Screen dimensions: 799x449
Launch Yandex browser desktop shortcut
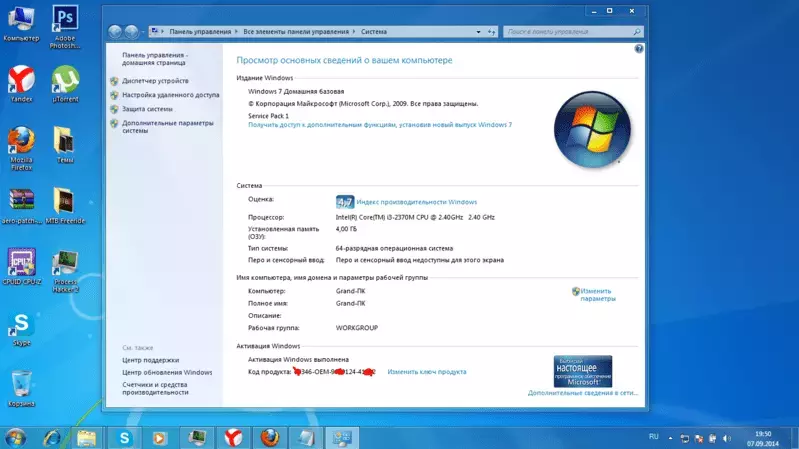click(21, 84)
